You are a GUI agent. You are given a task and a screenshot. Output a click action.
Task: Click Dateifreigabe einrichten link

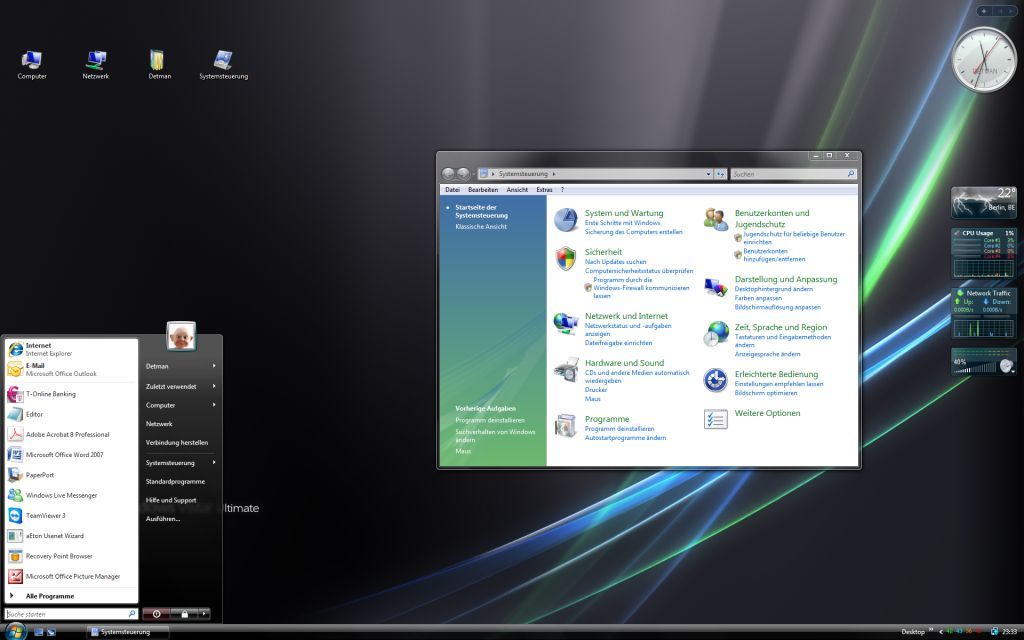pos(618,343)
